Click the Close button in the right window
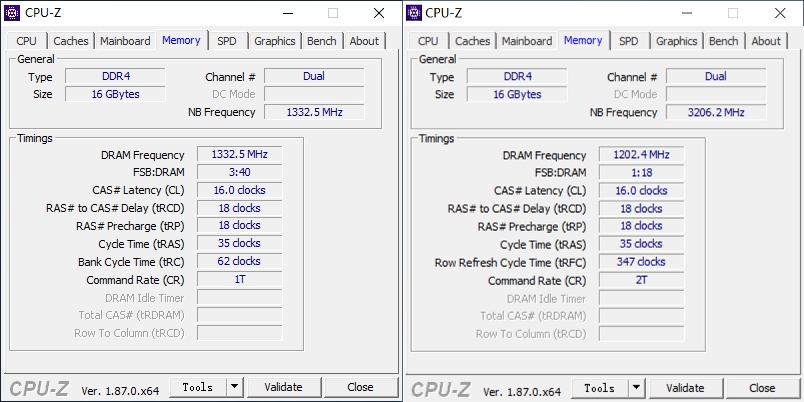 click(762, 388)
